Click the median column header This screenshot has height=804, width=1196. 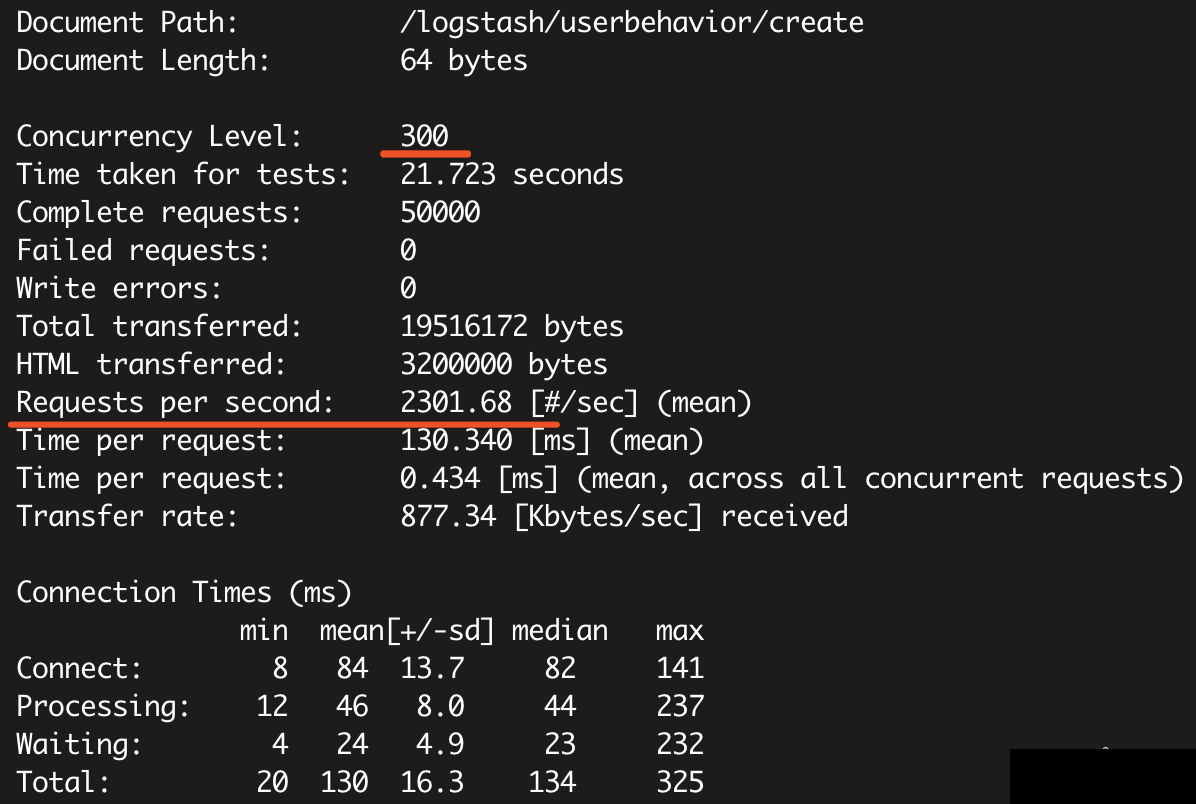pos(560,631)
